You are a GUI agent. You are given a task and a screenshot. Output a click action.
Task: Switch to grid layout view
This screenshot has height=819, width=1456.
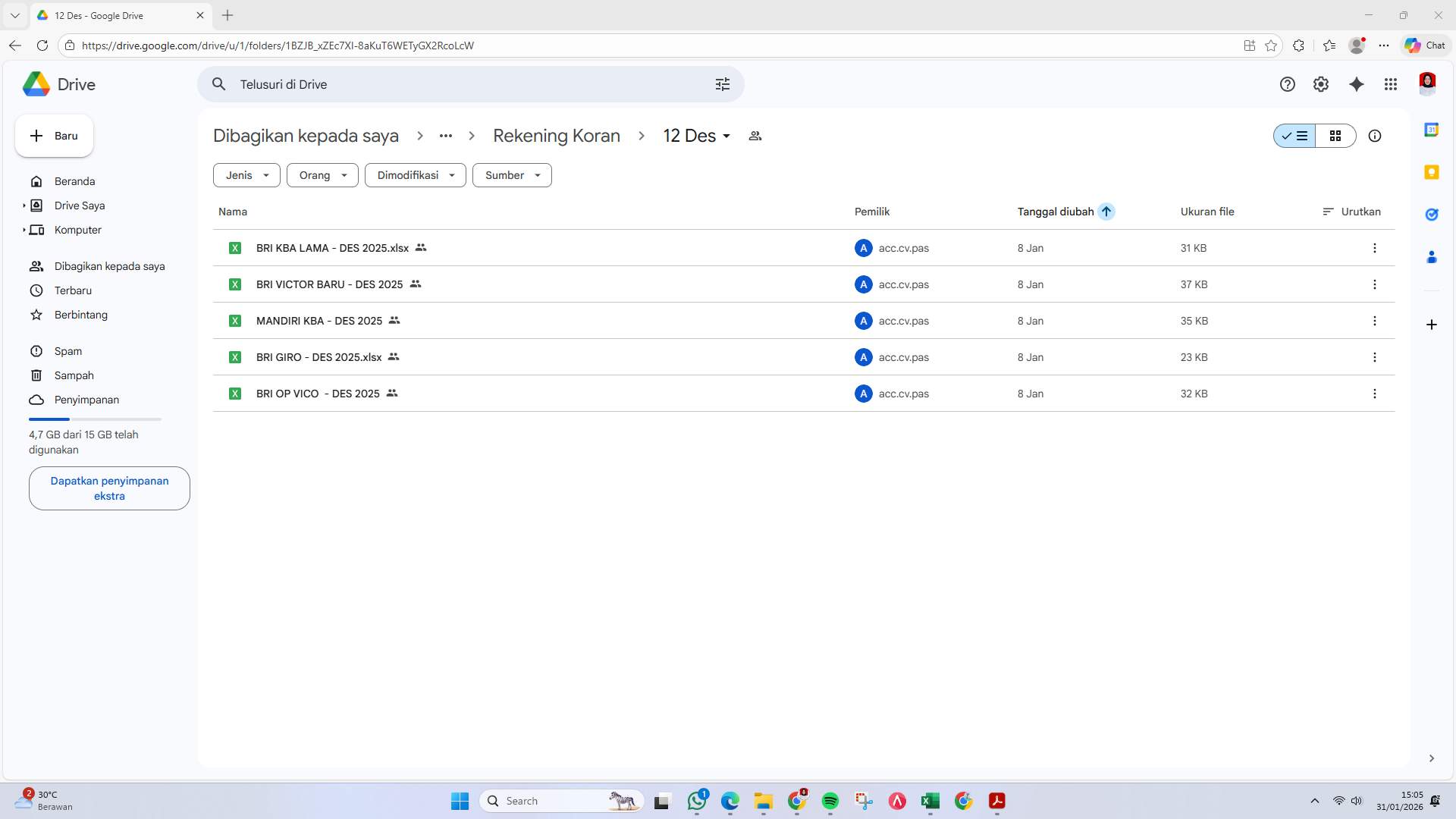coord(1336,136)
